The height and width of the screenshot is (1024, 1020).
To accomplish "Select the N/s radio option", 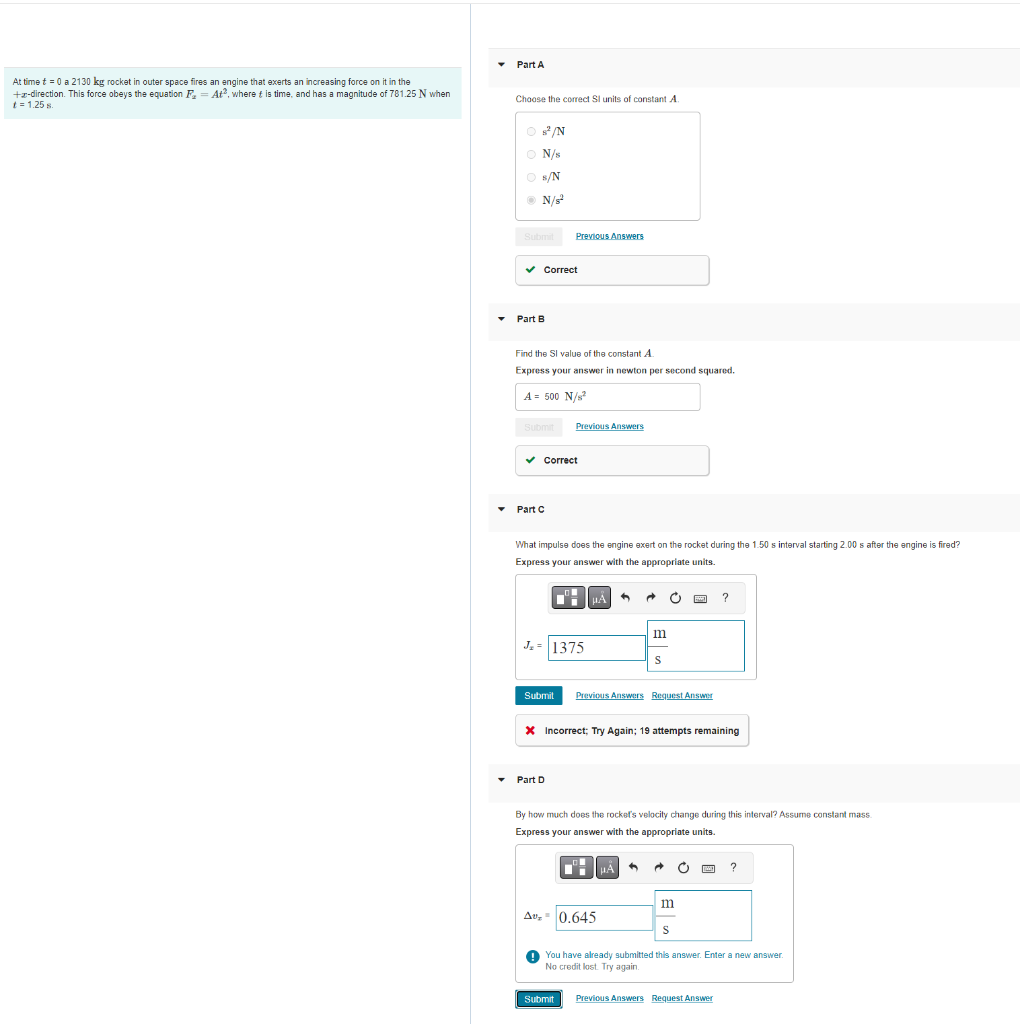I will tap(531, 154).
